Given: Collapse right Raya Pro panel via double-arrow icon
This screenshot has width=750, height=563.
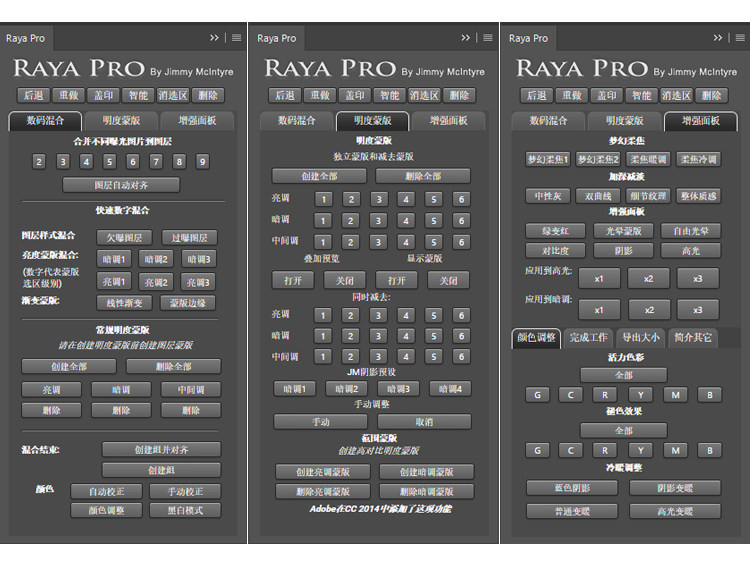Looking at the screenshot, I should [717, 38].
